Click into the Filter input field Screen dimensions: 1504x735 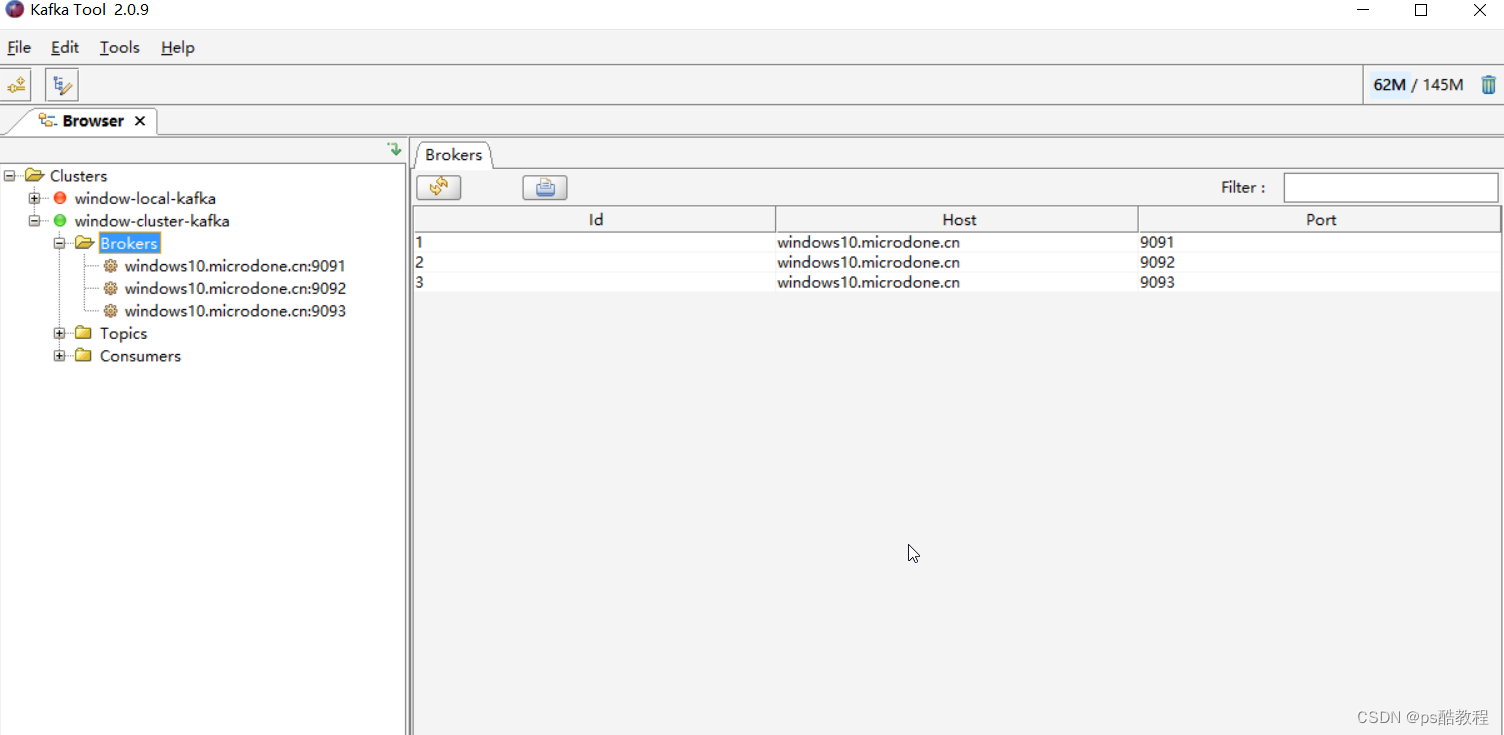coord(1391,187)
